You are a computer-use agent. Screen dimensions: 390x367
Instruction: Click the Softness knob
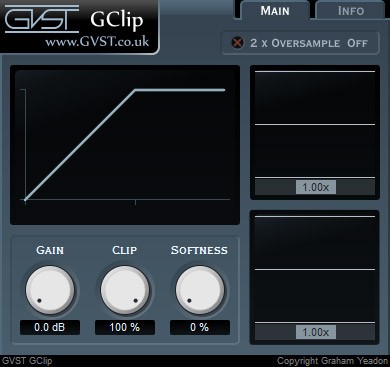pyautogui.click(x=200, y=290)
